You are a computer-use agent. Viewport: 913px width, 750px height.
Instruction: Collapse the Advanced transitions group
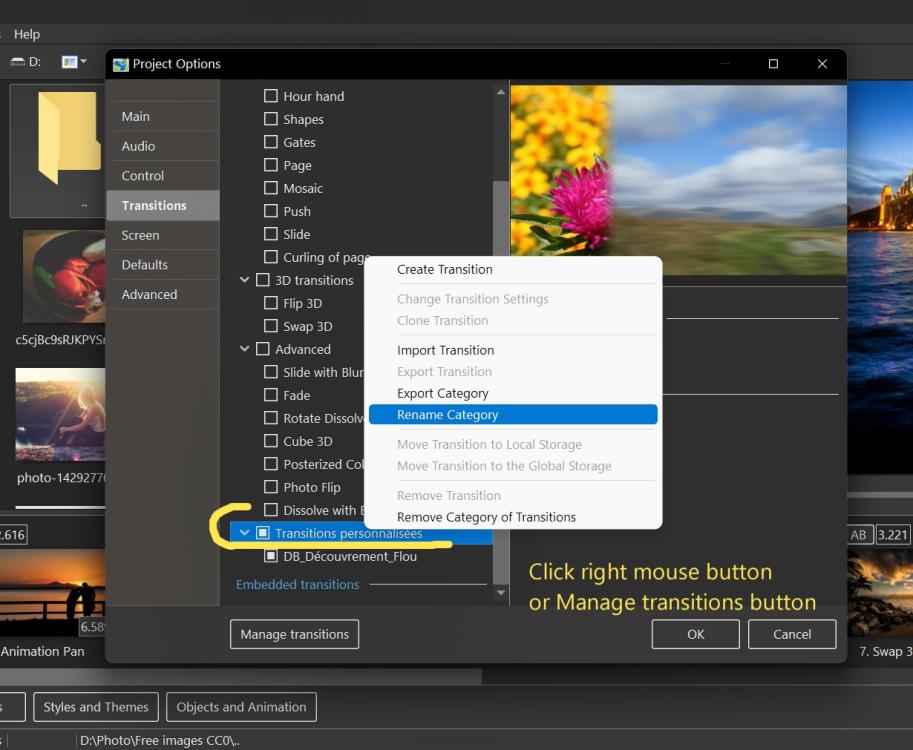click(245, 349)
